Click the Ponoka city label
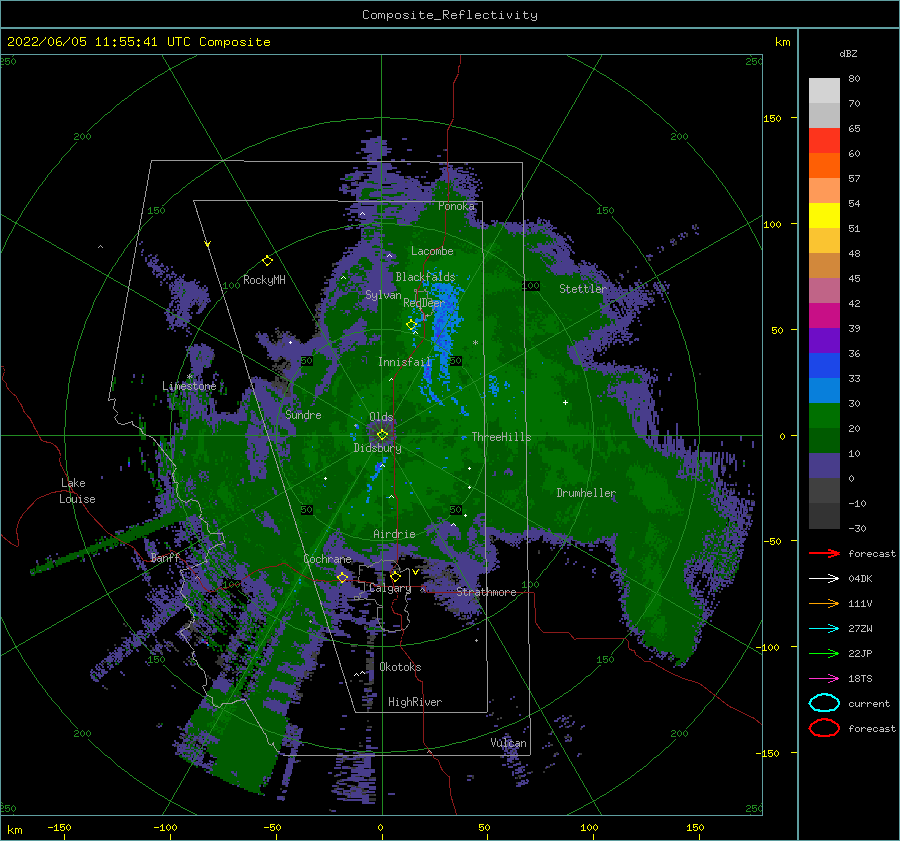Image resolution: width=900 pixels, height=841 pixels. point(456,206)
